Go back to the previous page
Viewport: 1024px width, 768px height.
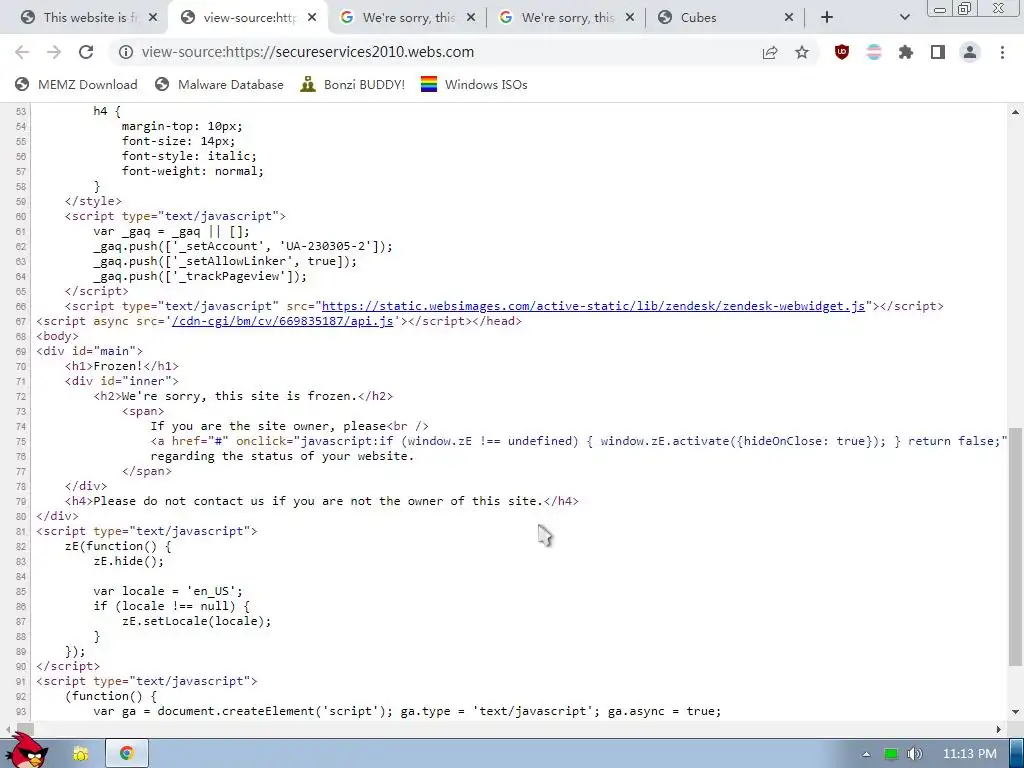[22, 52]
